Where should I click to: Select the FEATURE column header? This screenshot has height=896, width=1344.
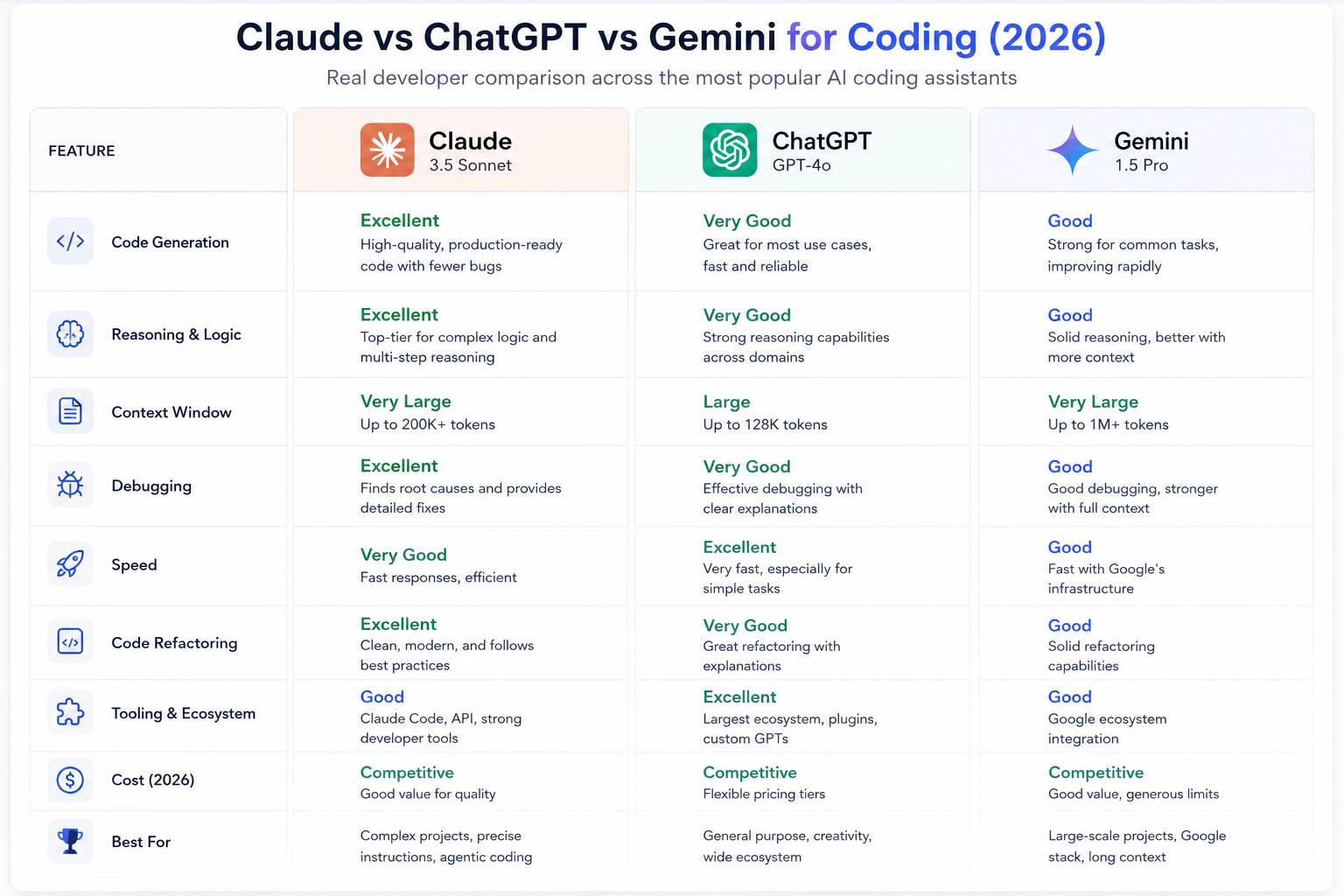[x=81, y=150]
